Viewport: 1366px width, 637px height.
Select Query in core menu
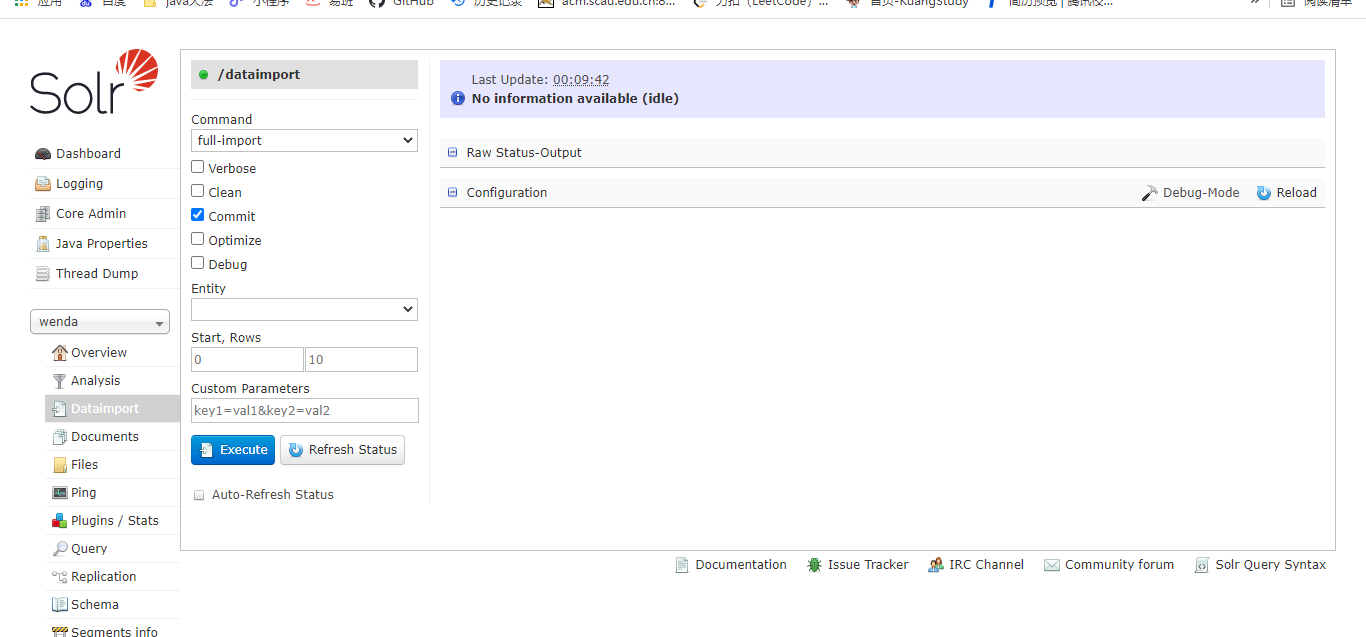89,549
